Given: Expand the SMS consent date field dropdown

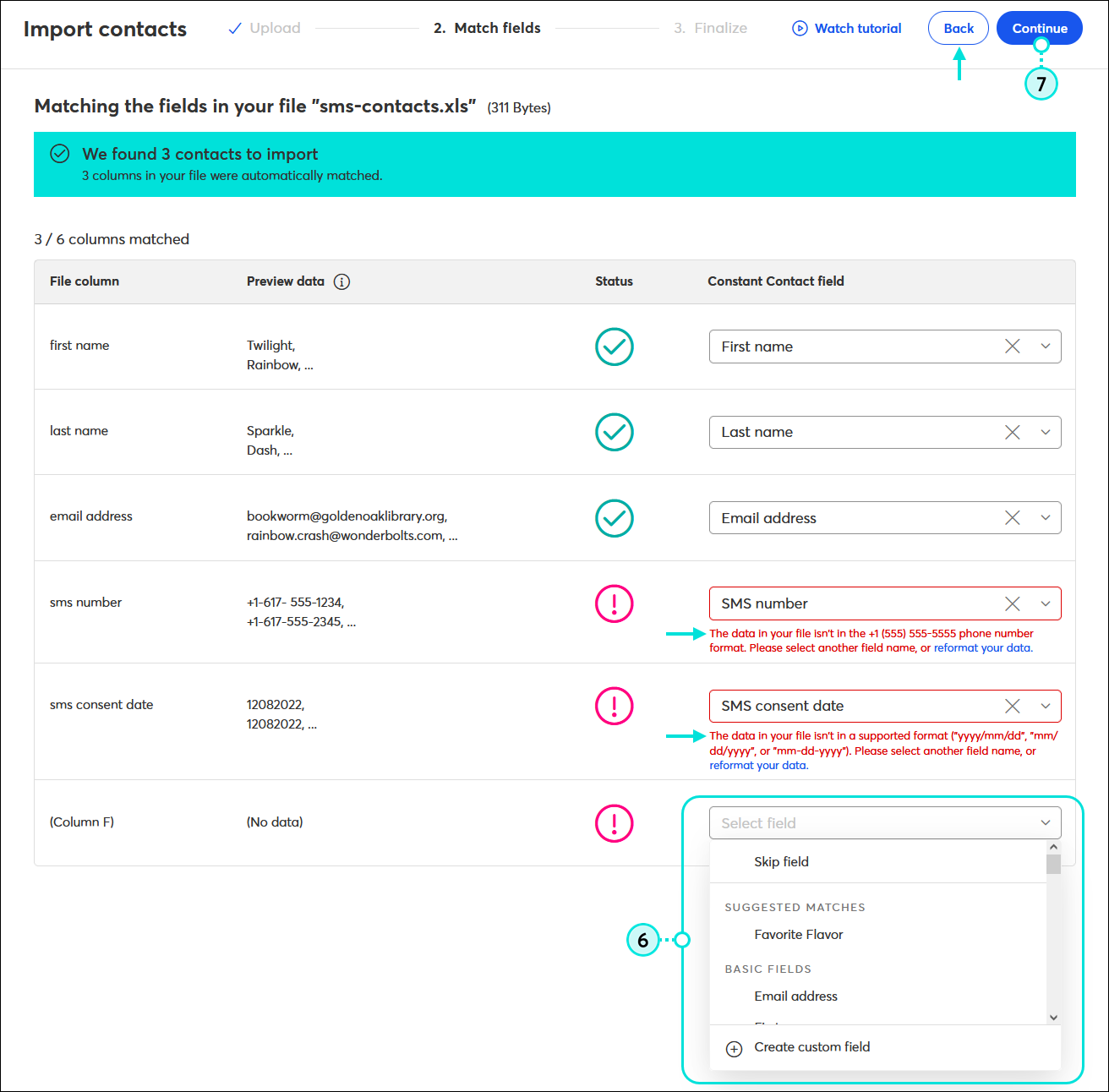Looking at the screenshot, I should point(1046,706).
